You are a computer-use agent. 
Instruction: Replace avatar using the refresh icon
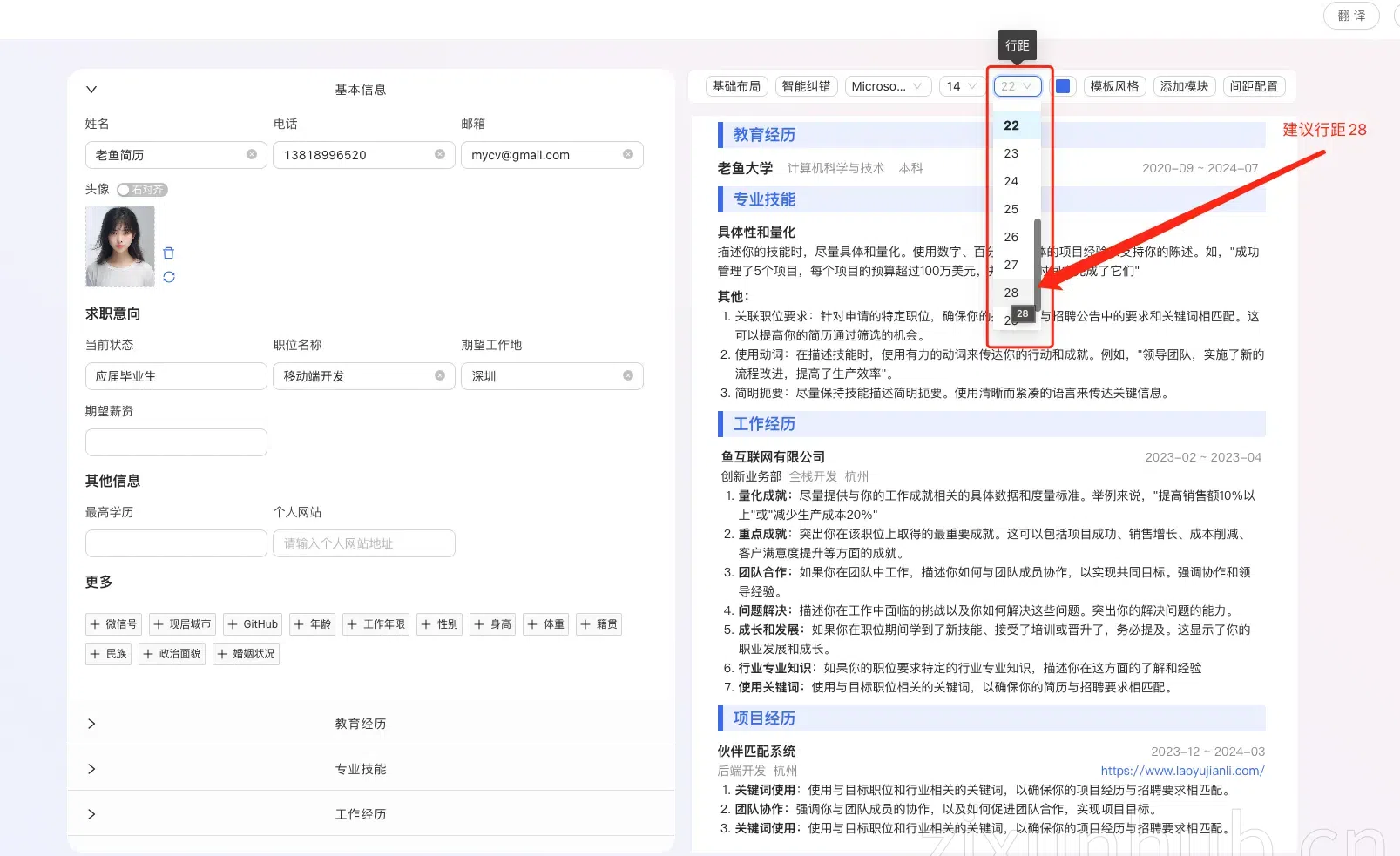tap(169, 277)
